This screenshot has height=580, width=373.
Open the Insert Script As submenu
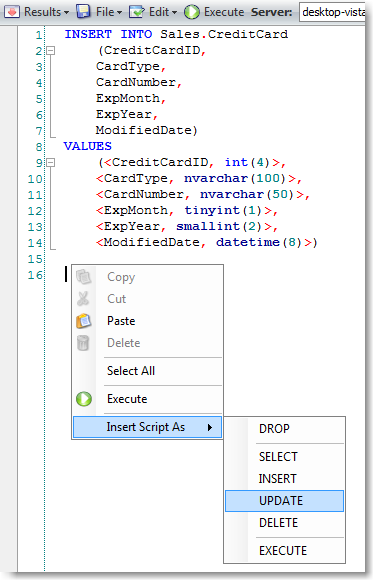click(x=148, y=427)
